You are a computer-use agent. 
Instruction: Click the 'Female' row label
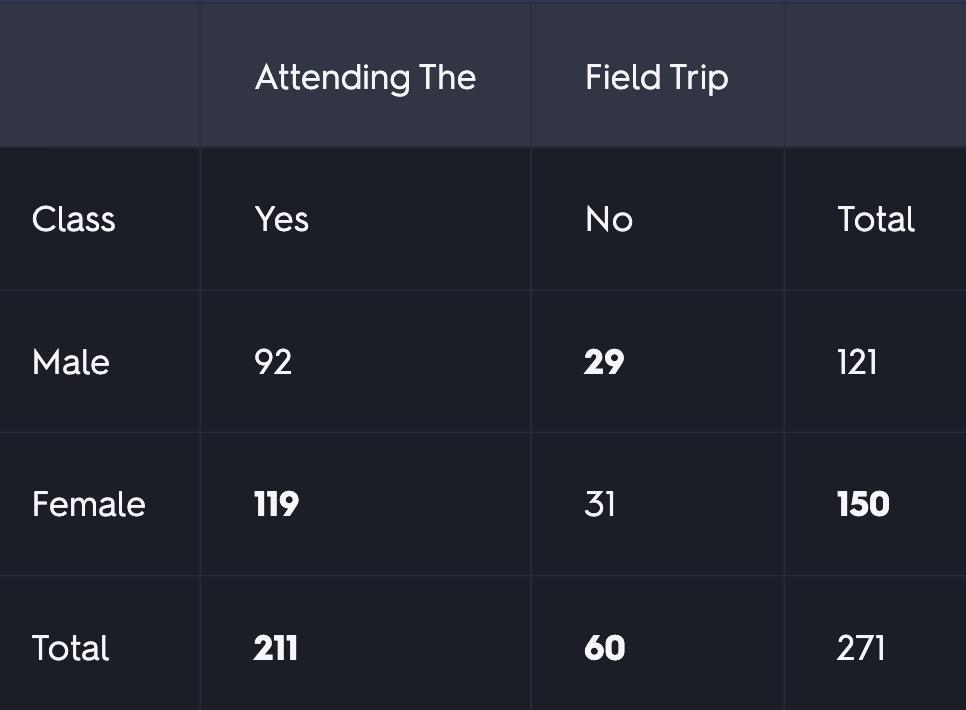[89, 504]
